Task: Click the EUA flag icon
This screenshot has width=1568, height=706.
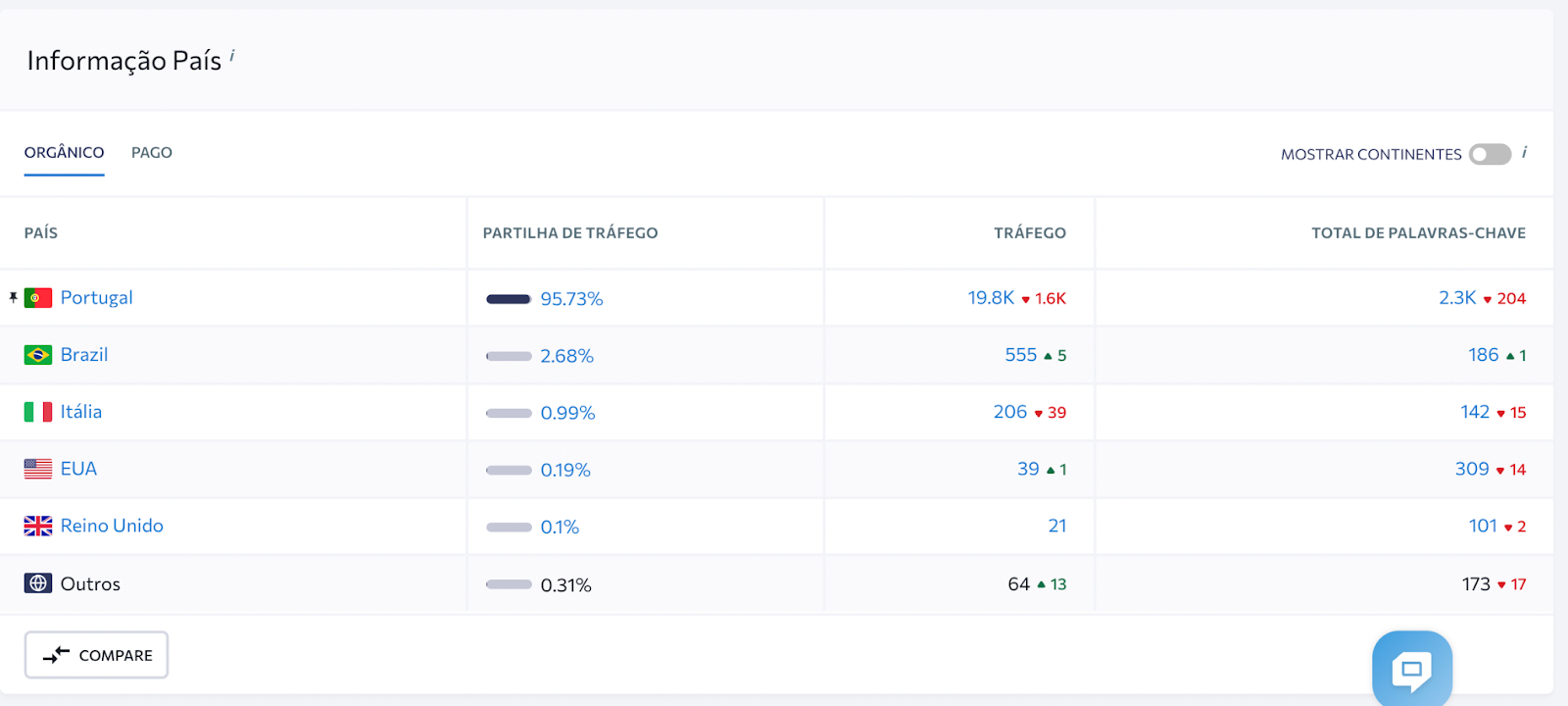Action: 38,469
